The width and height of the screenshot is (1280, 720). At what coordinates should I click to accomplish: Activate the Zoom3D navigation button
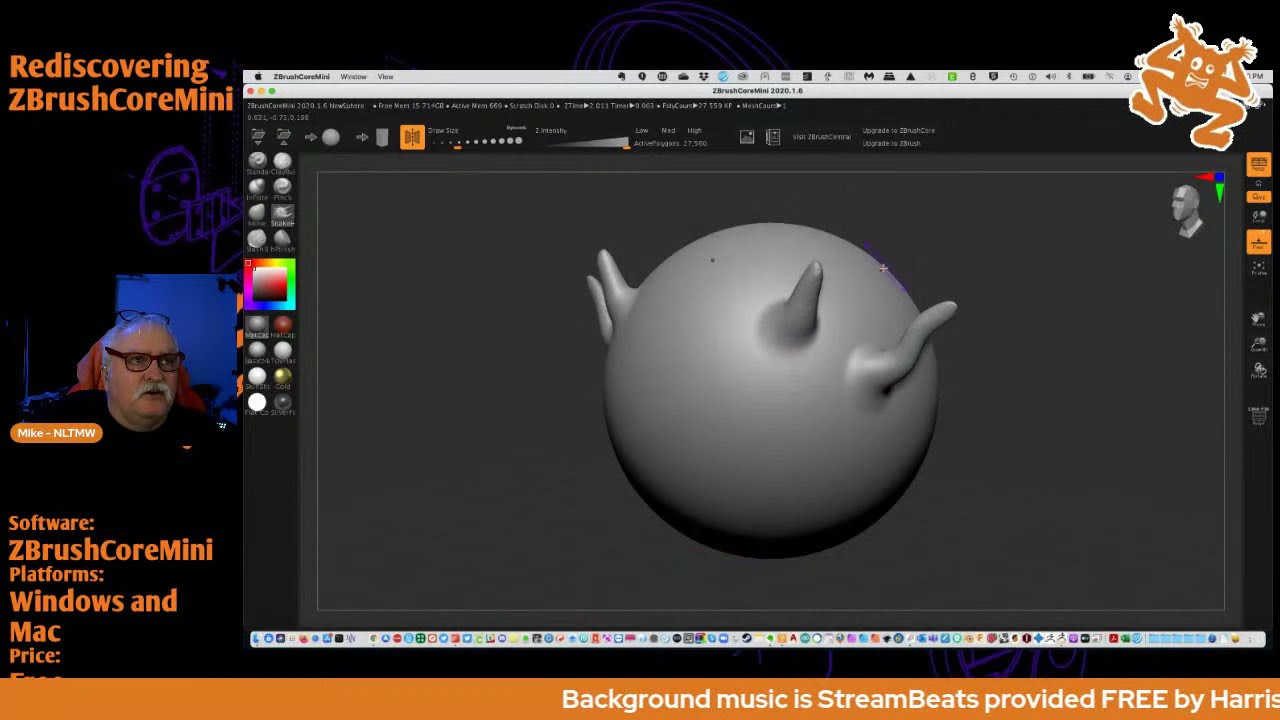tap(1258, 346)
